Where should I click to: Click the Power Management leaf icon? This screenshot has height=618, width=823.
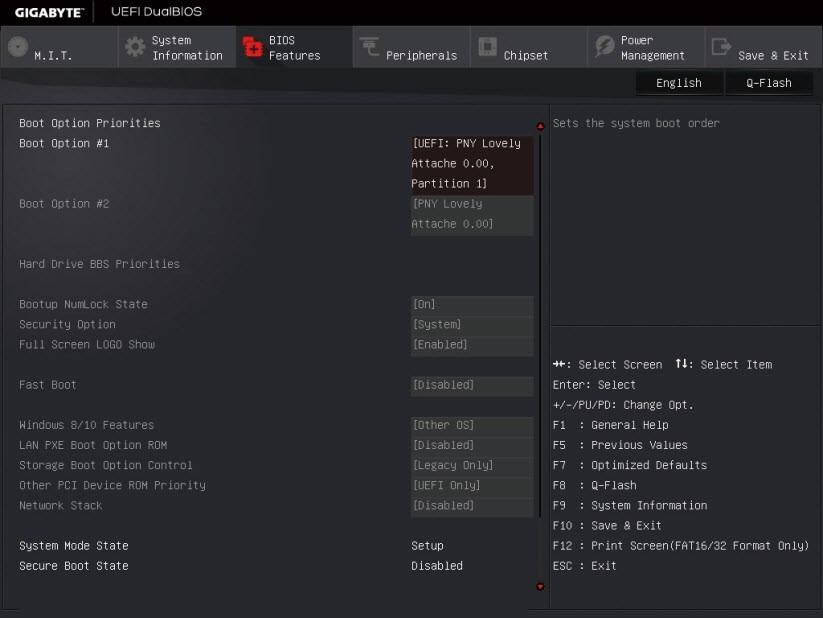[x=604, y=47]
